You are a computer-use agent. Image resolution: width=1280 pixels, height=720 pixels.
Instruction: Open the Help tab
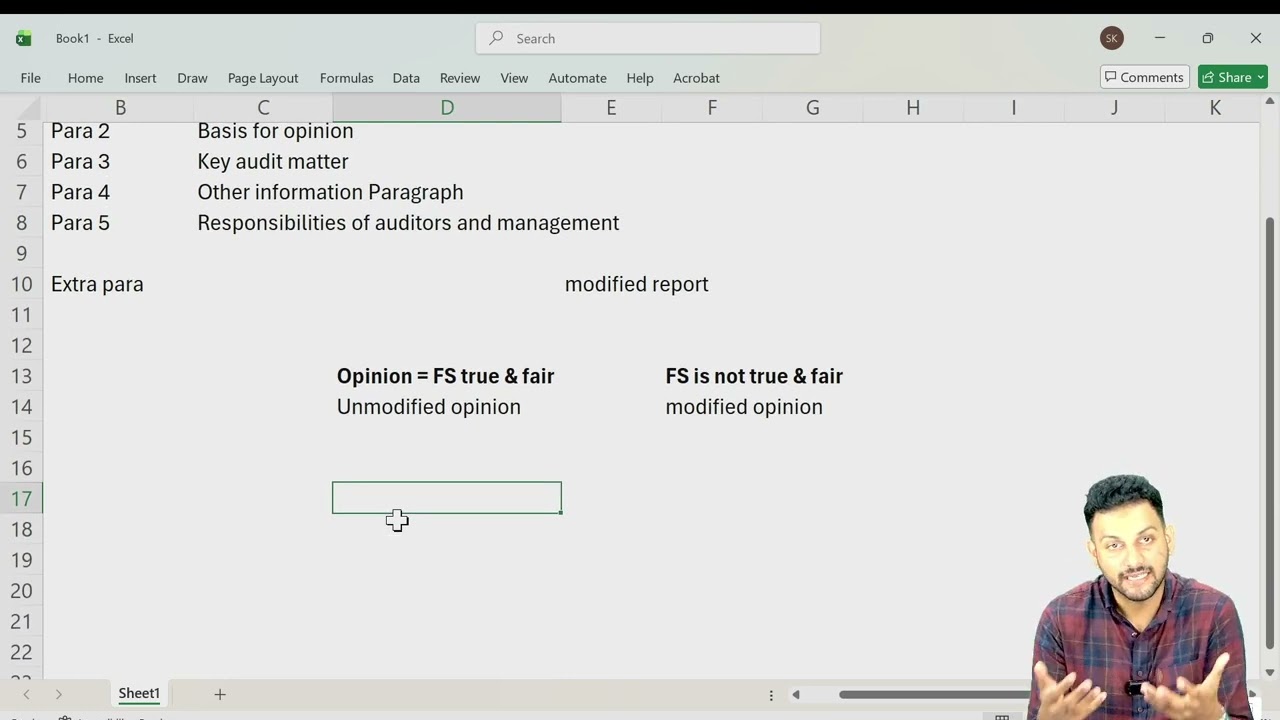pos(640,78)
